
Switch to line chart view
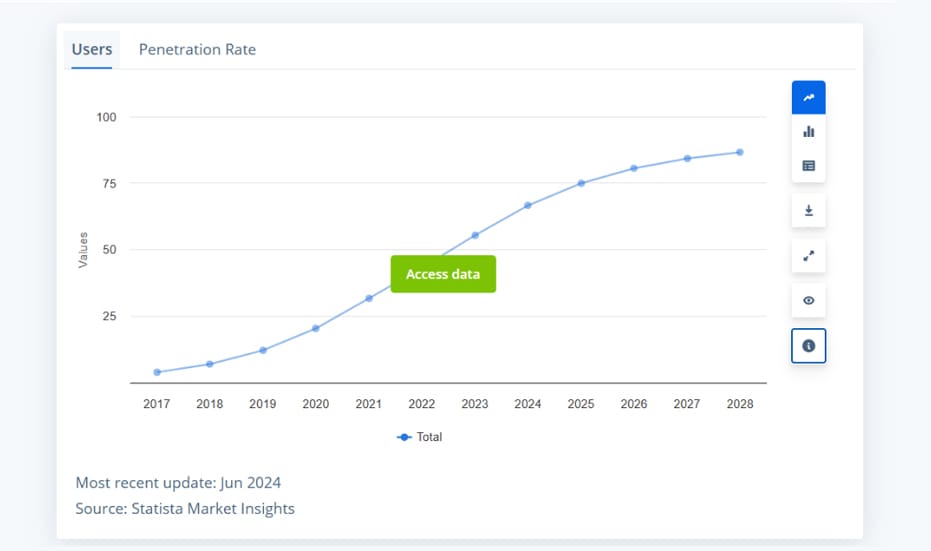808,98
